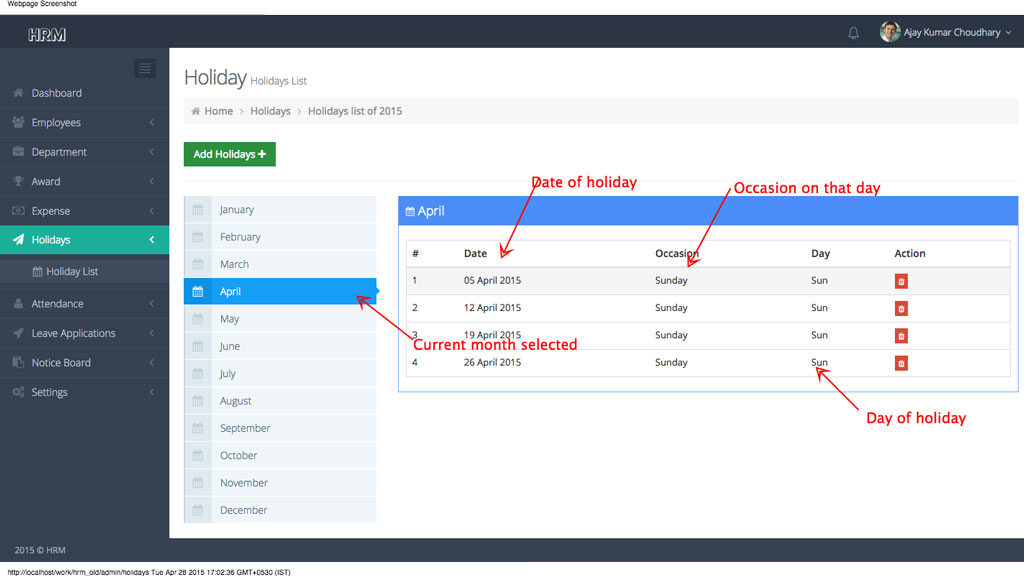This screenshot has height=576, width=1024.
Task: Toggle the sidebar hamburger menu icon
Action: pos(145,68)
